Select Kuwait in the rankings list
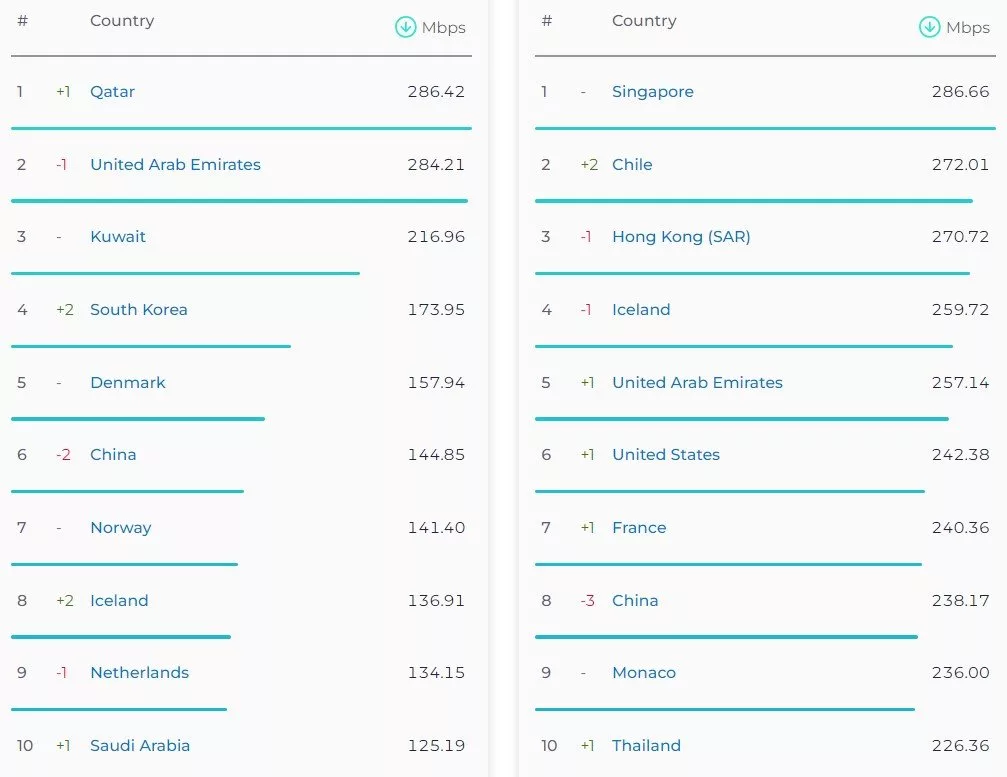This screenshot has height=777, width=1007. click(118, 237)
